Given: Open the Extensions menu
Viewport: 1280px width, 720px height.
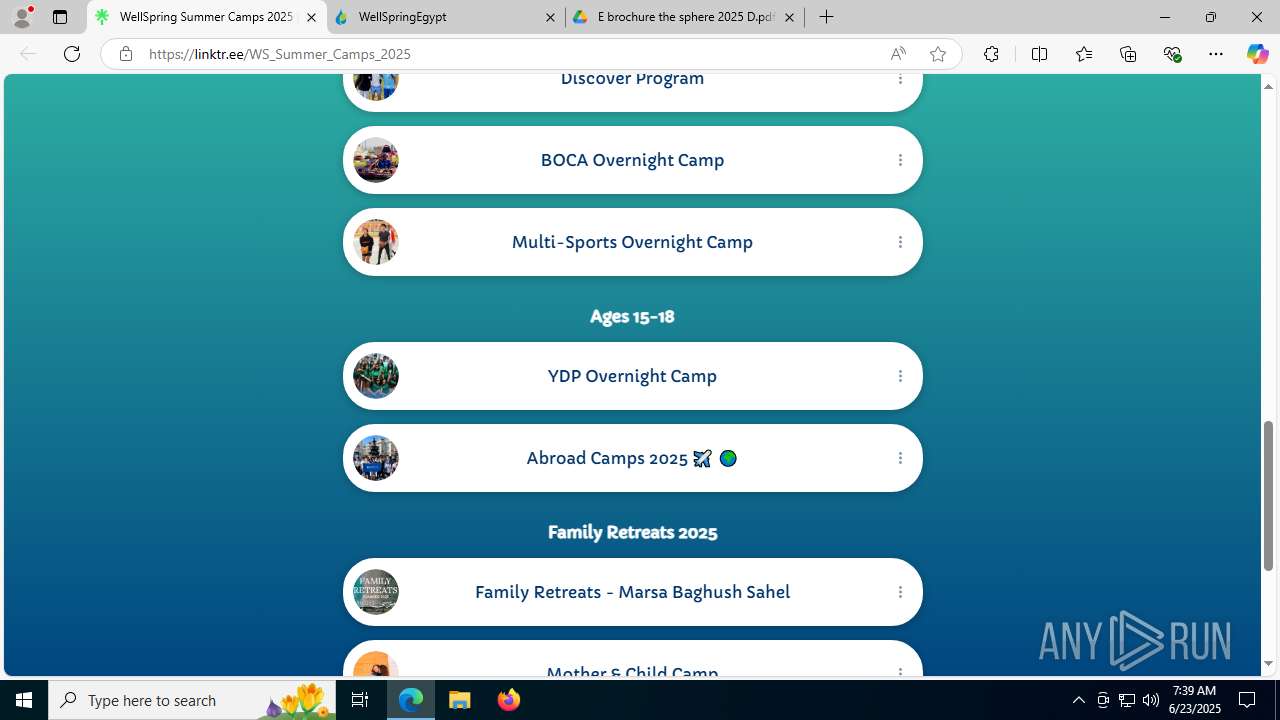Looking at the screenshot, I should pos(991,54).
